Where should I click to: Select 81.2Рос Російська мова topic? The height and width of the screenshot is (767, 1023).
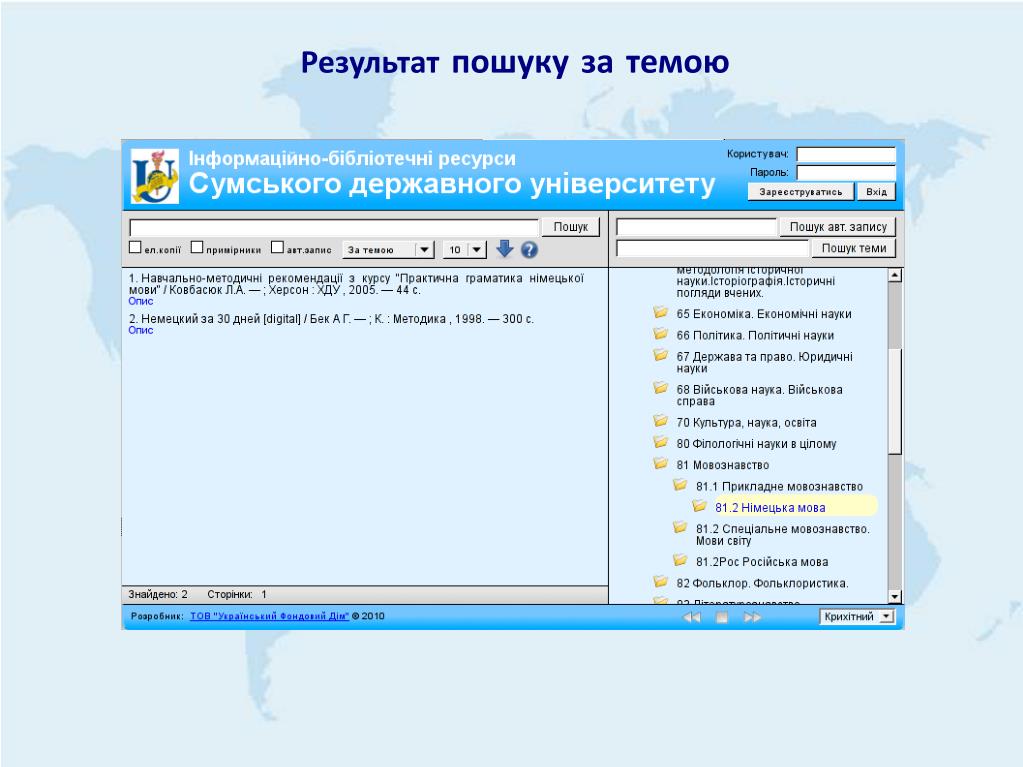(762, 562)
